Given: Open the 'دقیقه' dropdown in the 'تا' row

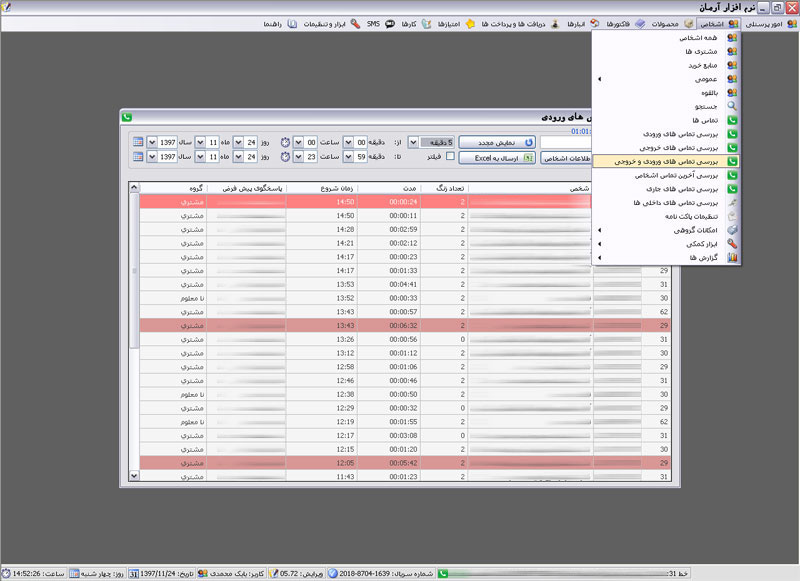Looking at the screenshot, I should click(348, 157).
